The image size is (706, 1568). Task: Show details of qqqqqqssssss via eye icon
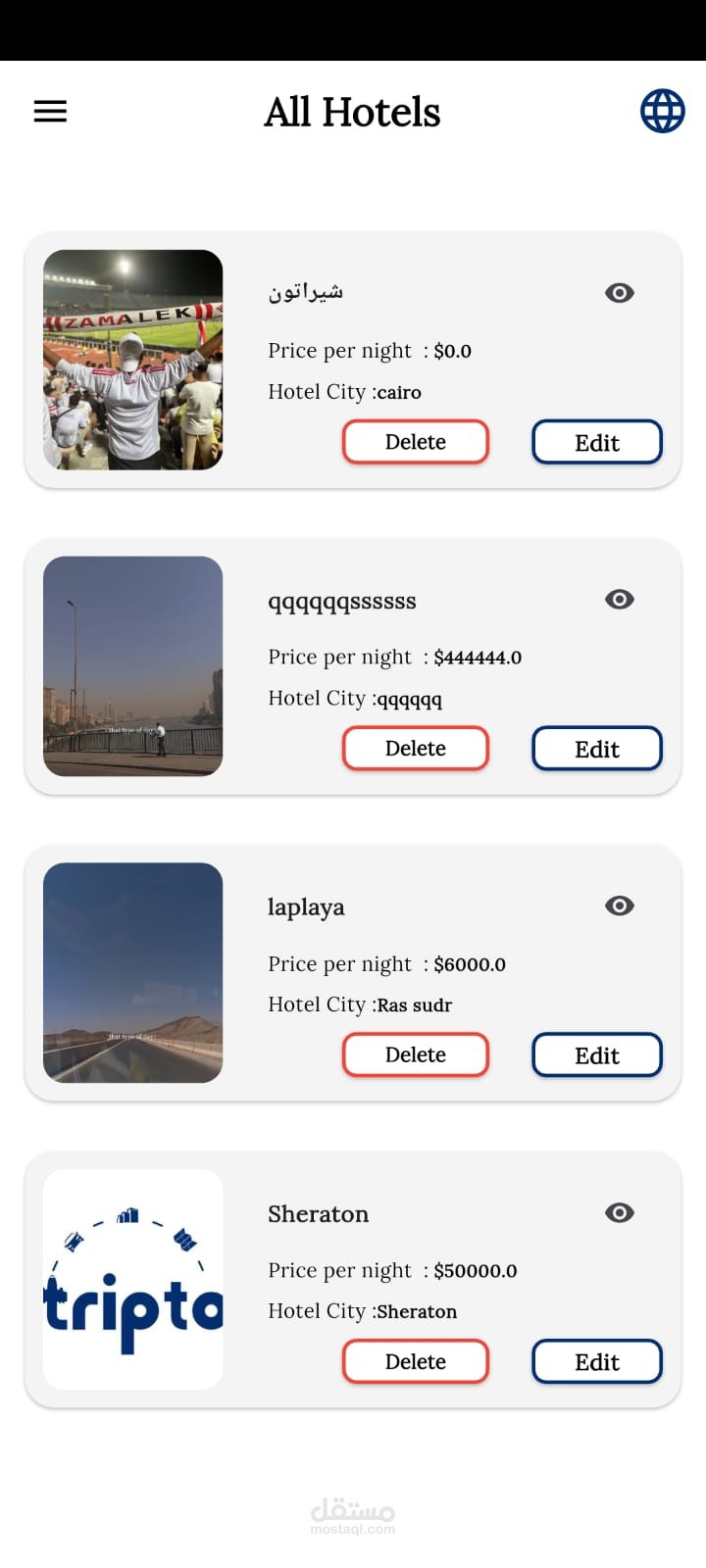(x=619, y=599)
